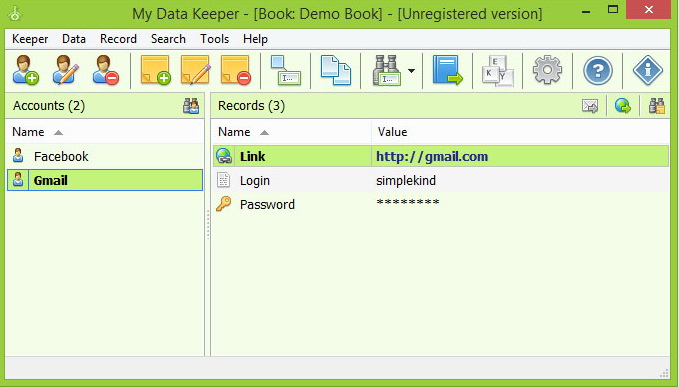Open the Tools menu
This screenshot has height=387, width=679.
[214, 39]
